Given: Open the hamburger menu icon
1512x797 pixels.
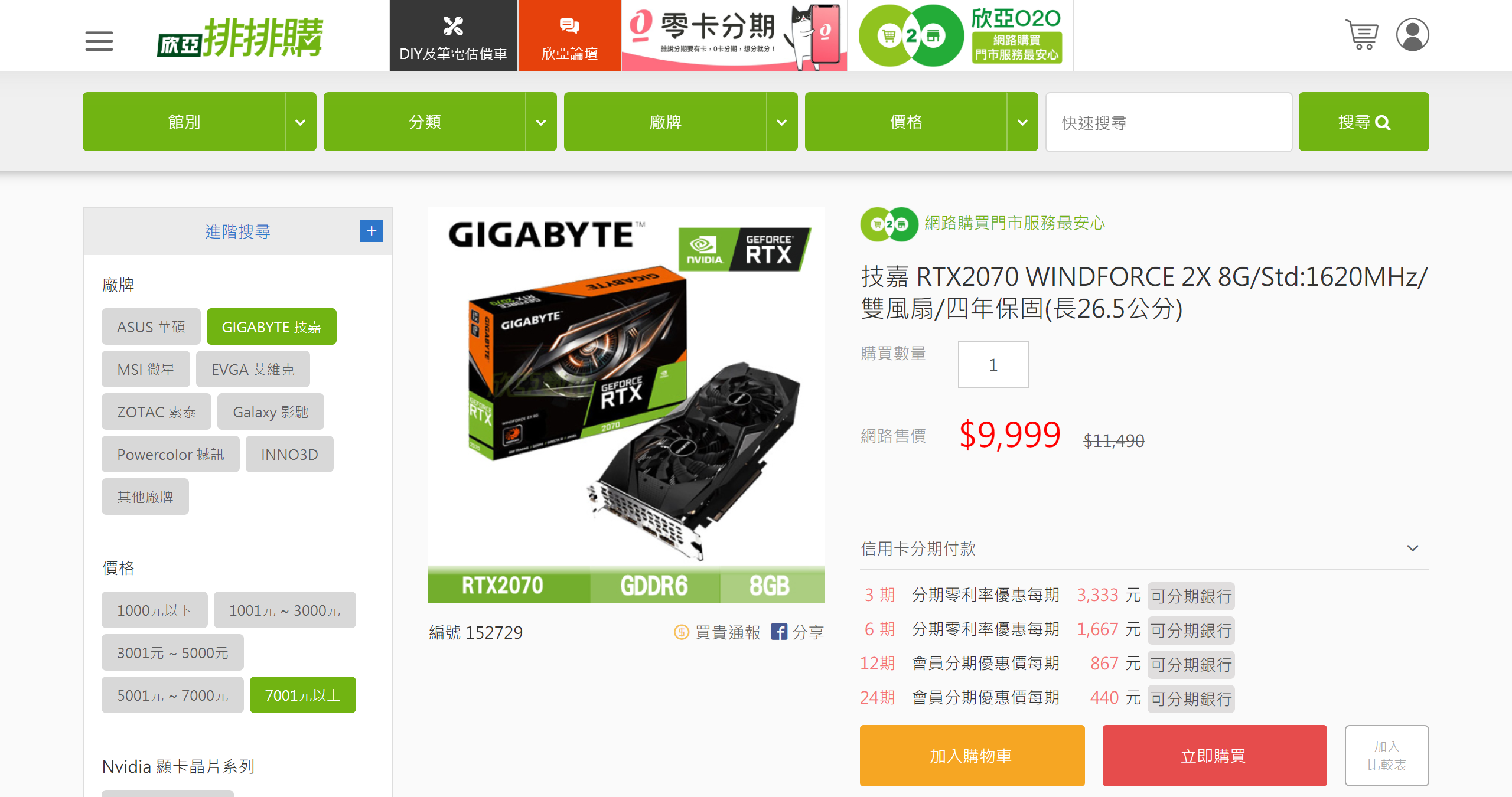Looking at the screenshot, I should (99, 41).
